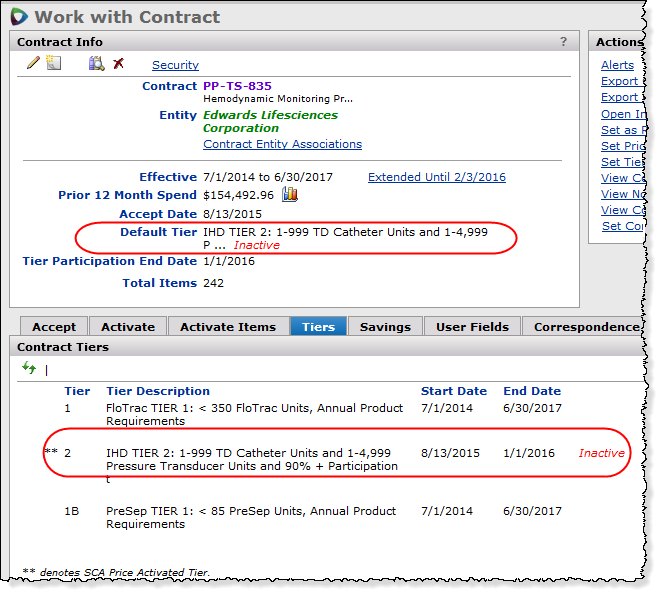Switch to the Accept tab

tap(54, 327)
